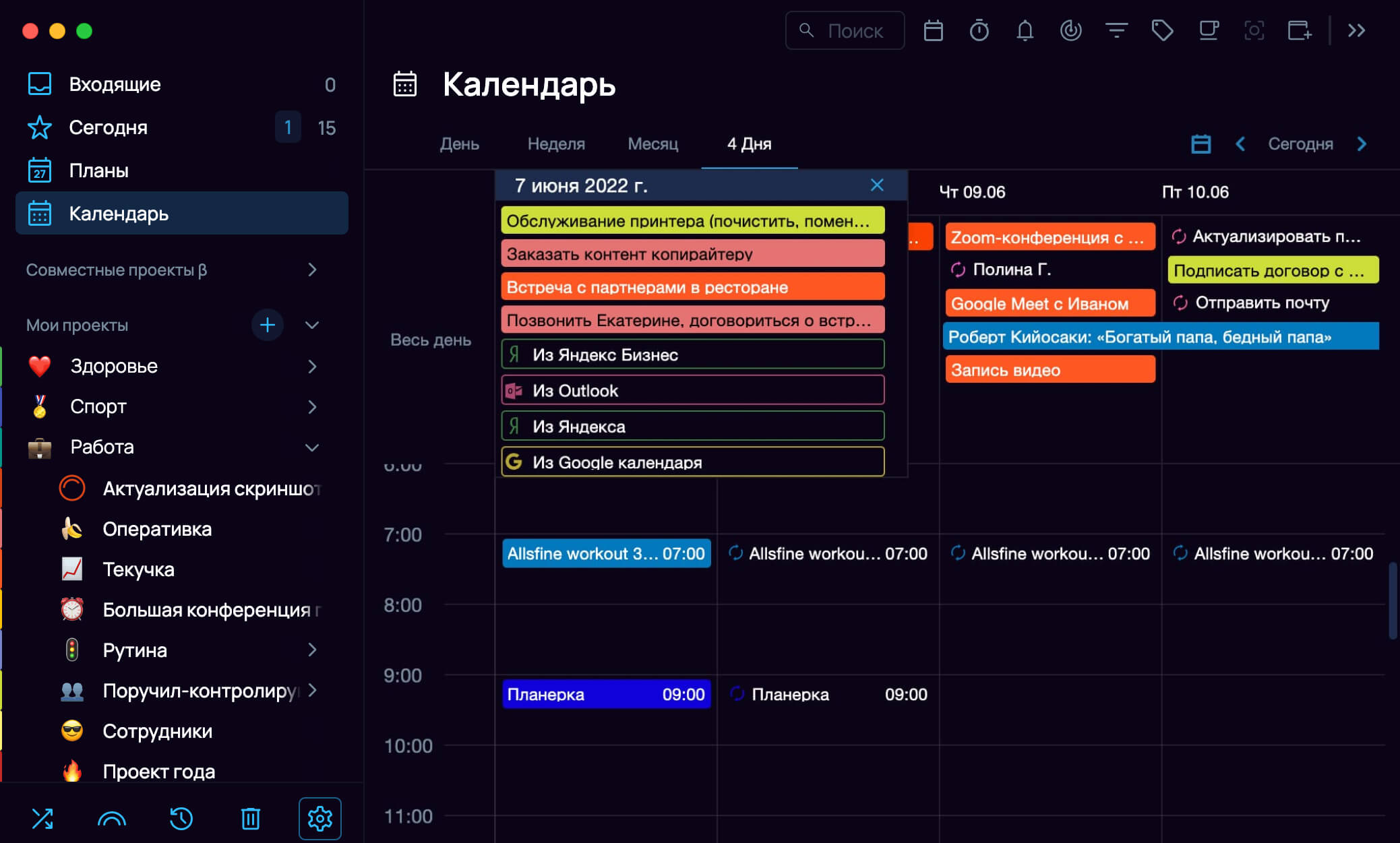Collapse Работа project chevron
This screenshot has width=1400, height=843.
(312, 447)
